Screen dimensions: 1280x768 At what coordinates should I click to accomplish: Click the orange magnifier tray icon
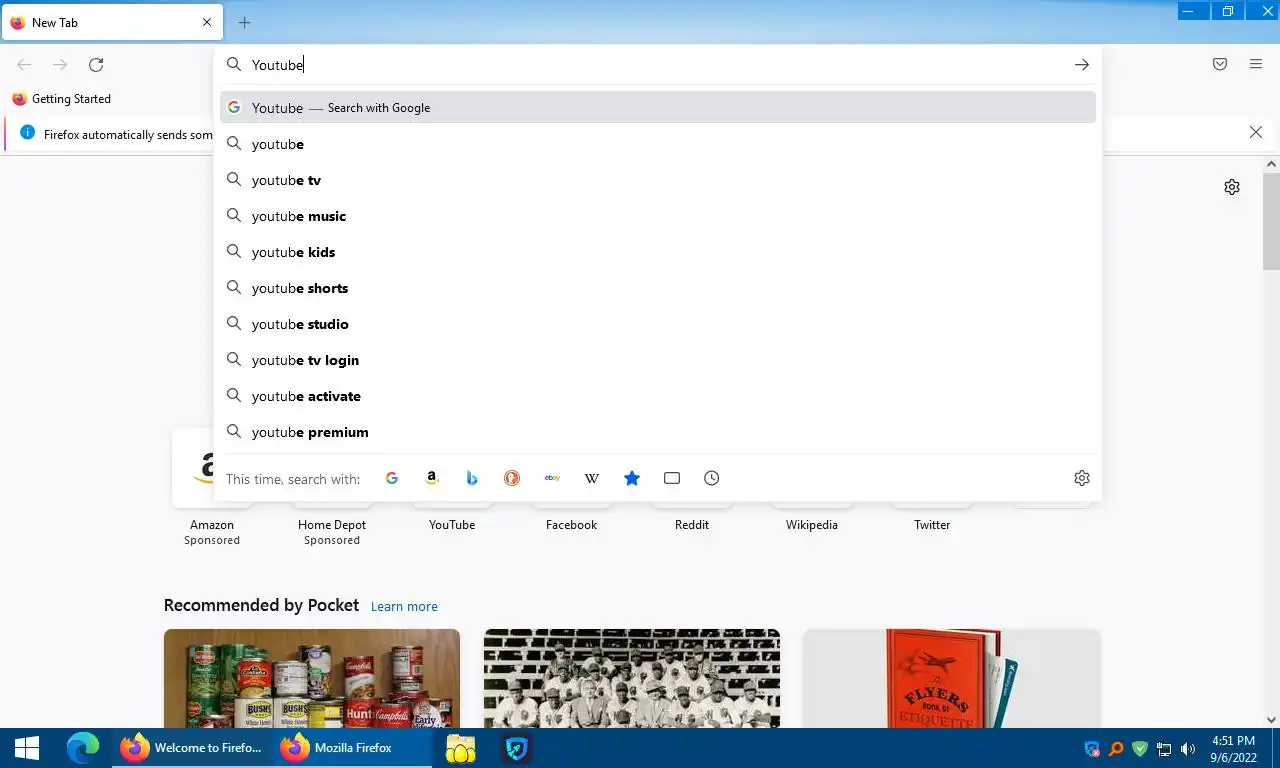(x=1116, y=748)
